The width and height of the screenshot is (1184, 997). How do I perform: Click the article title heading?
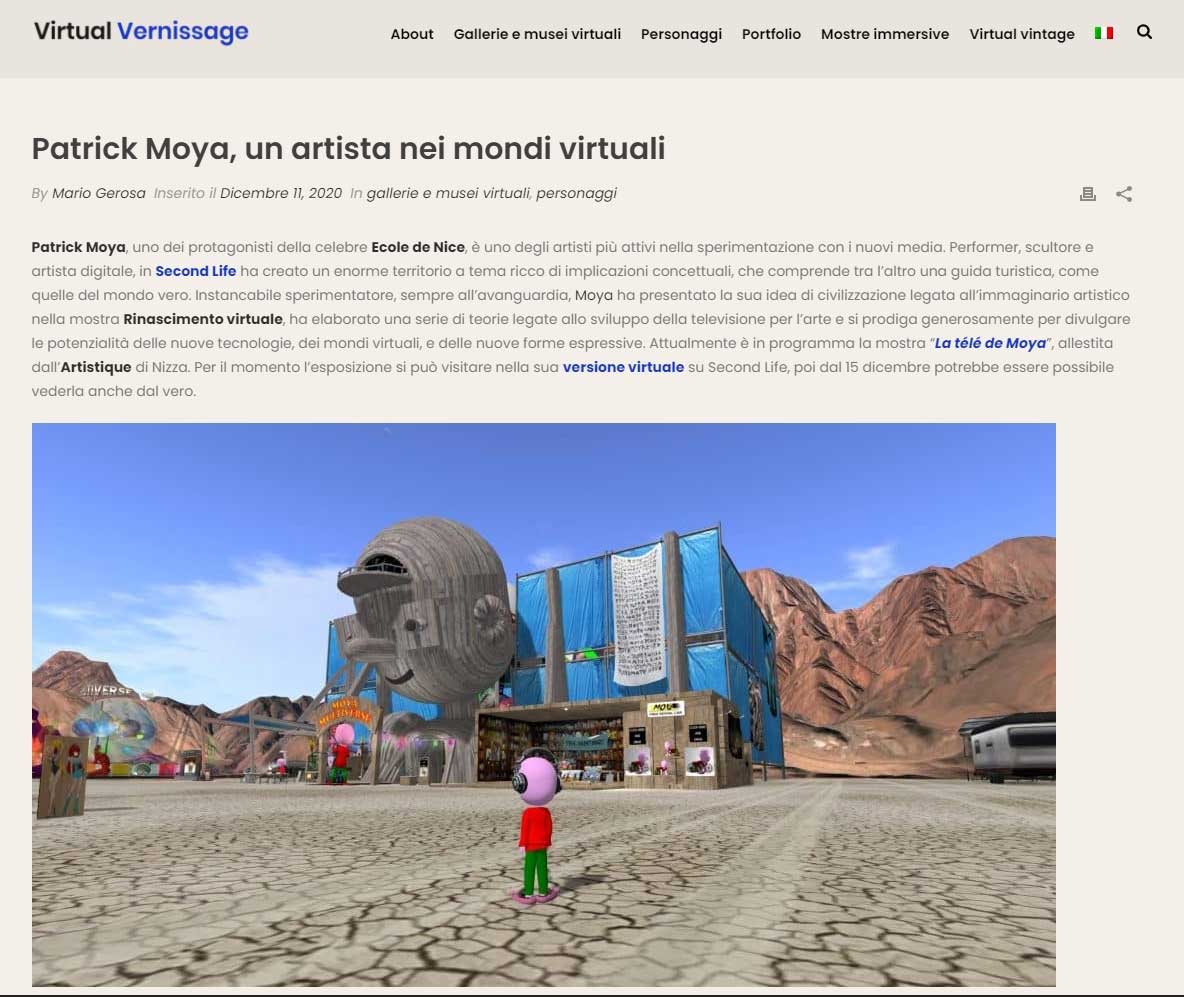pos(348,149)
